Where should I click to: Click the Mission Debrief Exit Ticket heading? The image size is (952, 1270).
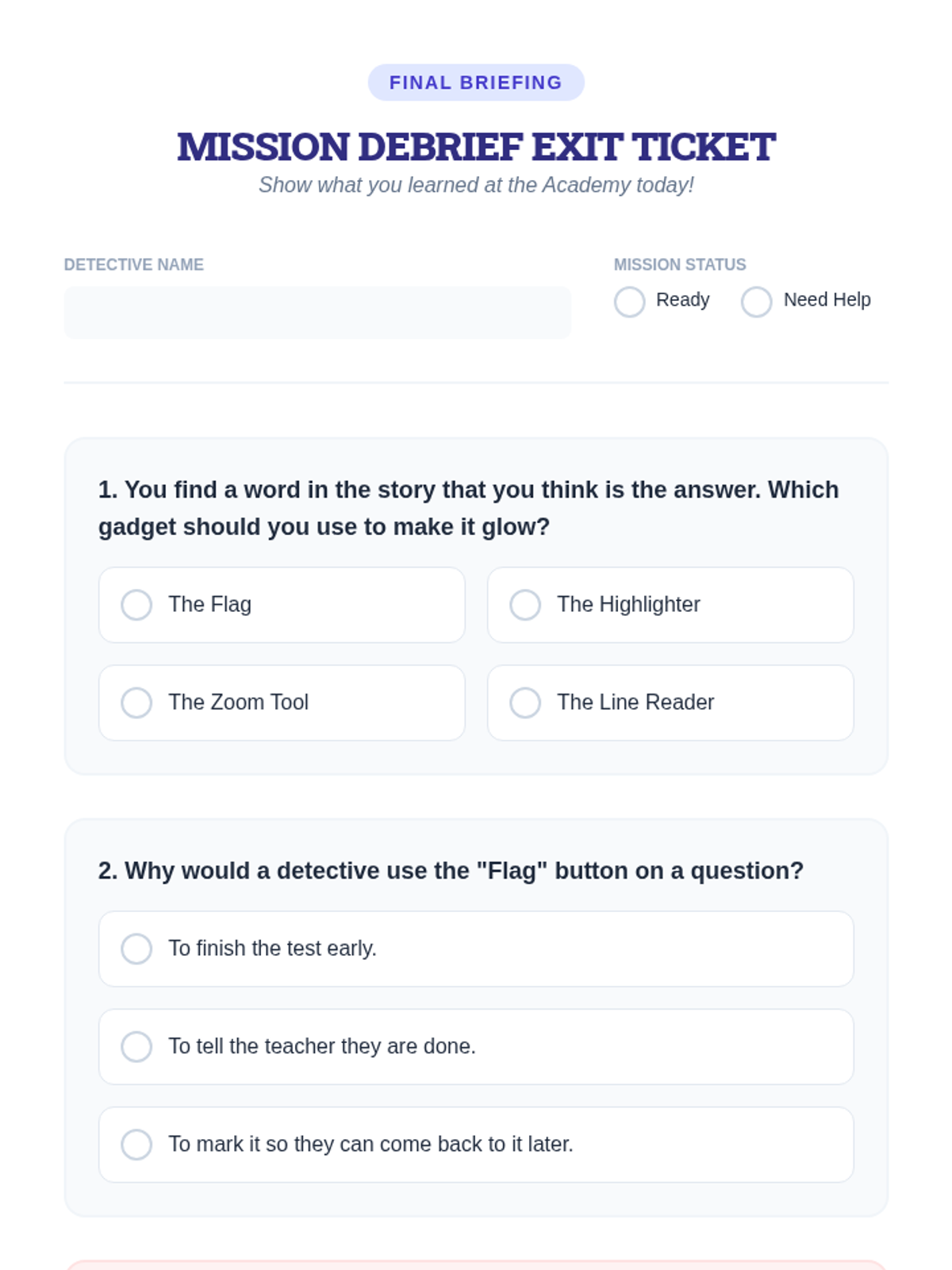click(476, 147)
